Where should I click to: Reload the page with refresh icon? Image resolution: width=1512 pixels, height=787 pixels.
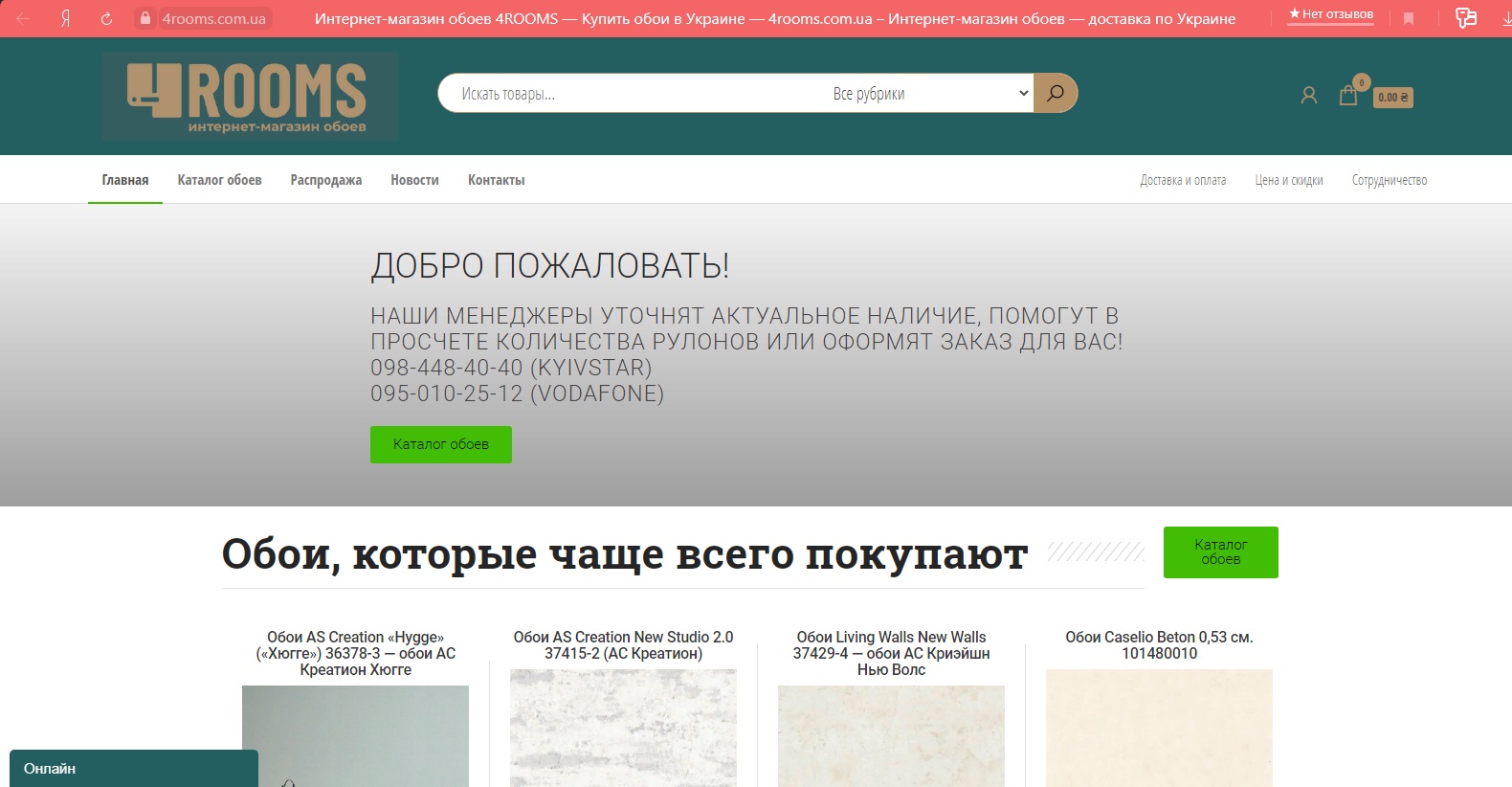point(106,18)
